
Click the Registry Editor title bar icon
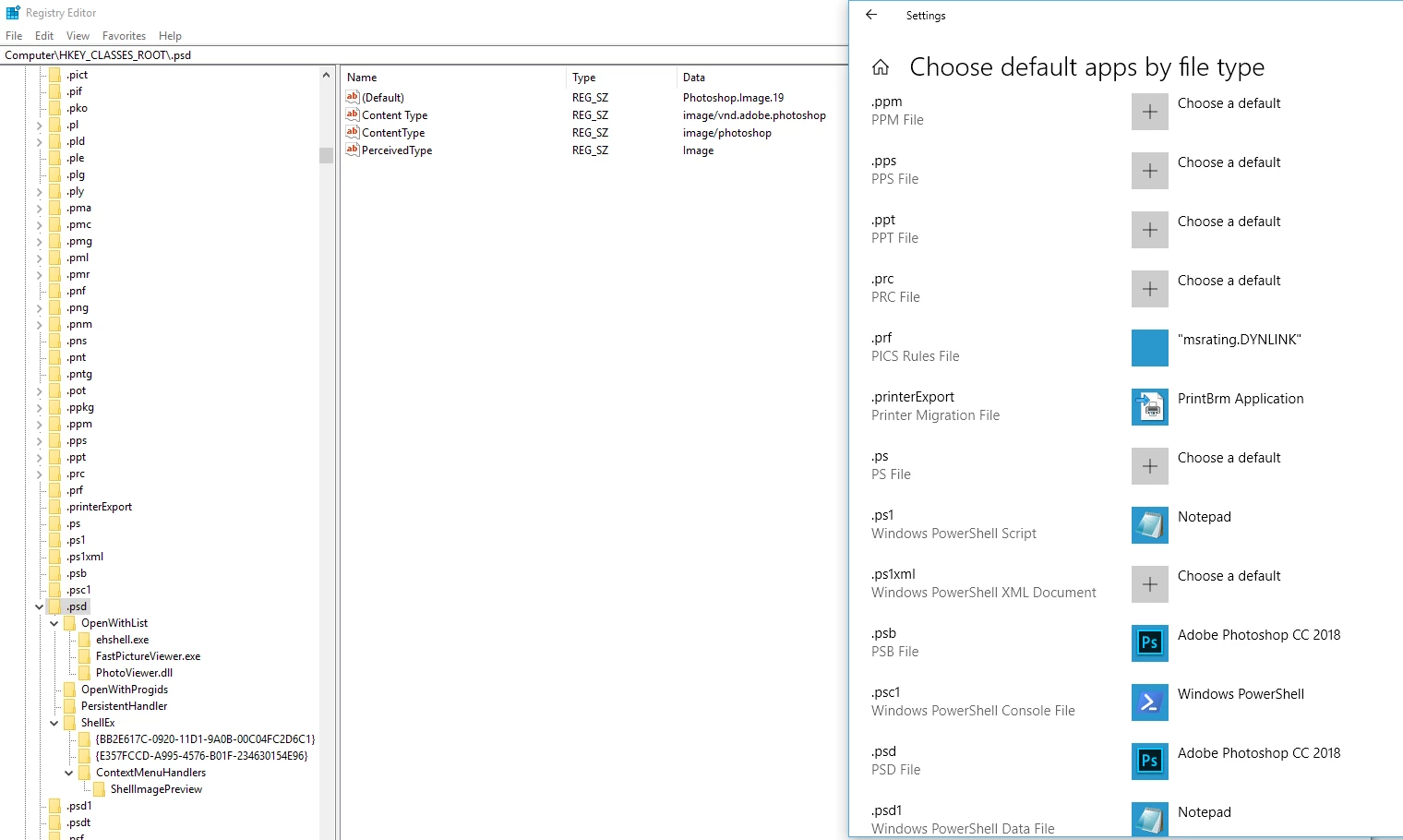coord(13,13)
